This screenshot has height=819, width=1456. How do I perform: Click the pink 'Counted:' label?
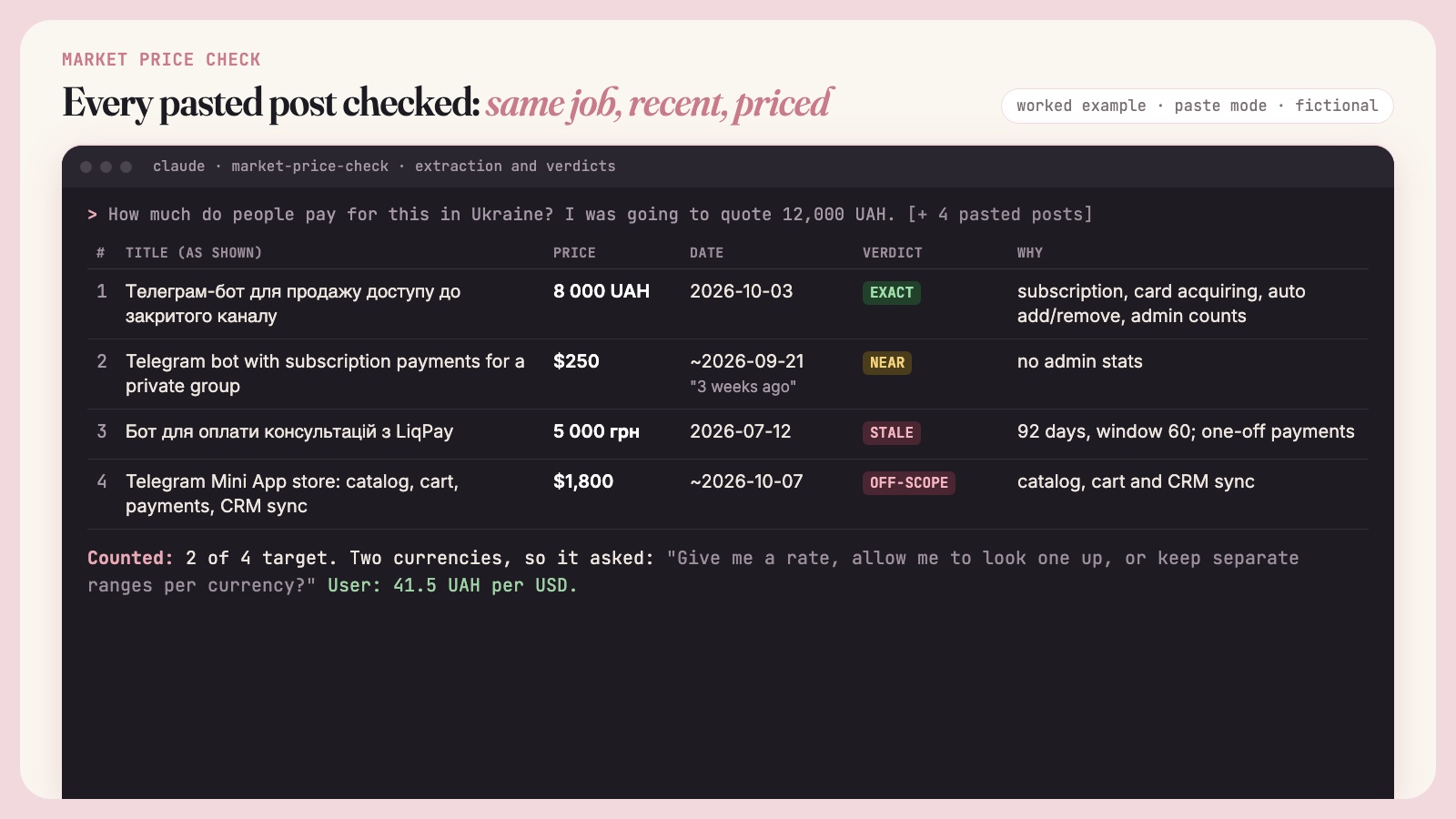tap(130, 558)
